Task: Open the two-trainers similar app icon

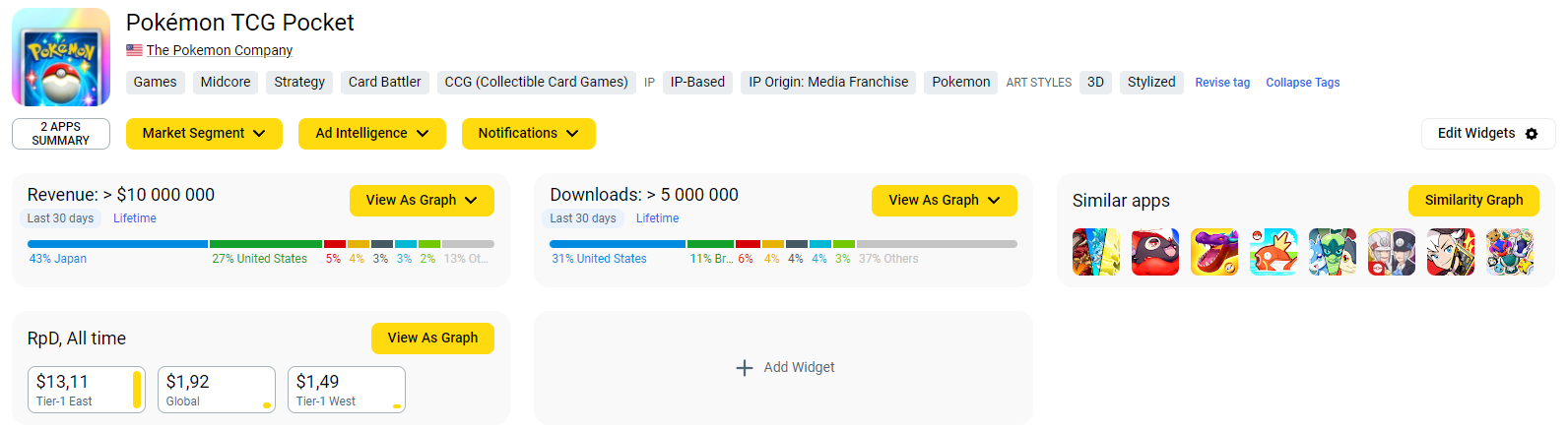Action: [1392, 252]
